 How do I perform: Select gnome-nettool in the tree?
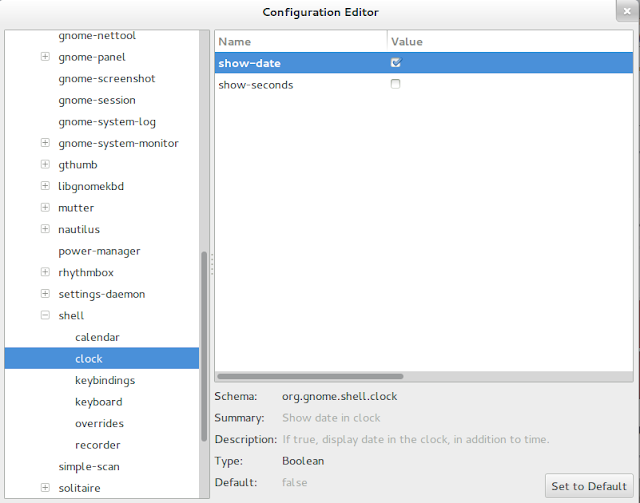coord(97,36)
